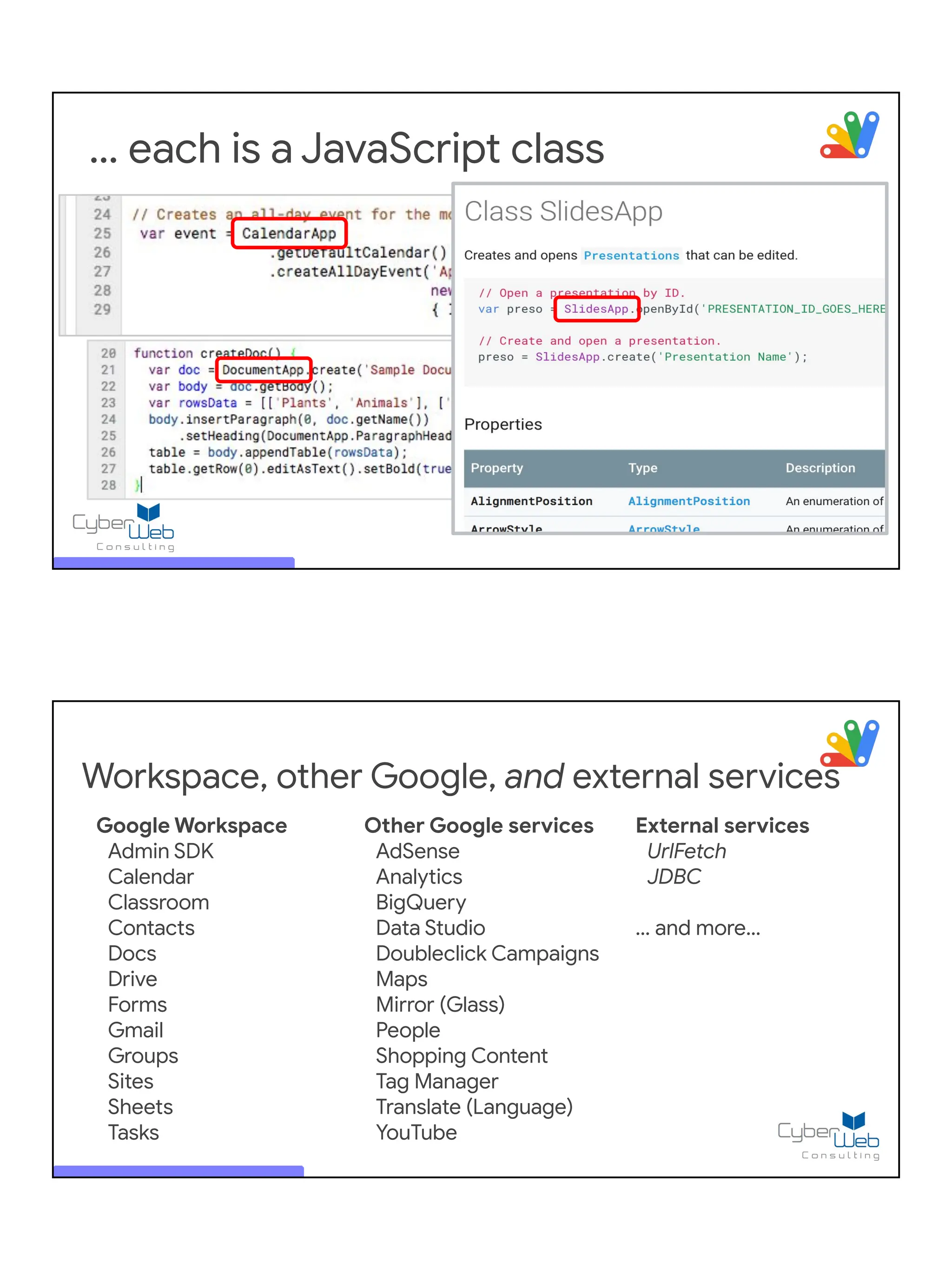
Task: Click line number 25 beside the 'var event' line
Action: (102, 233)
